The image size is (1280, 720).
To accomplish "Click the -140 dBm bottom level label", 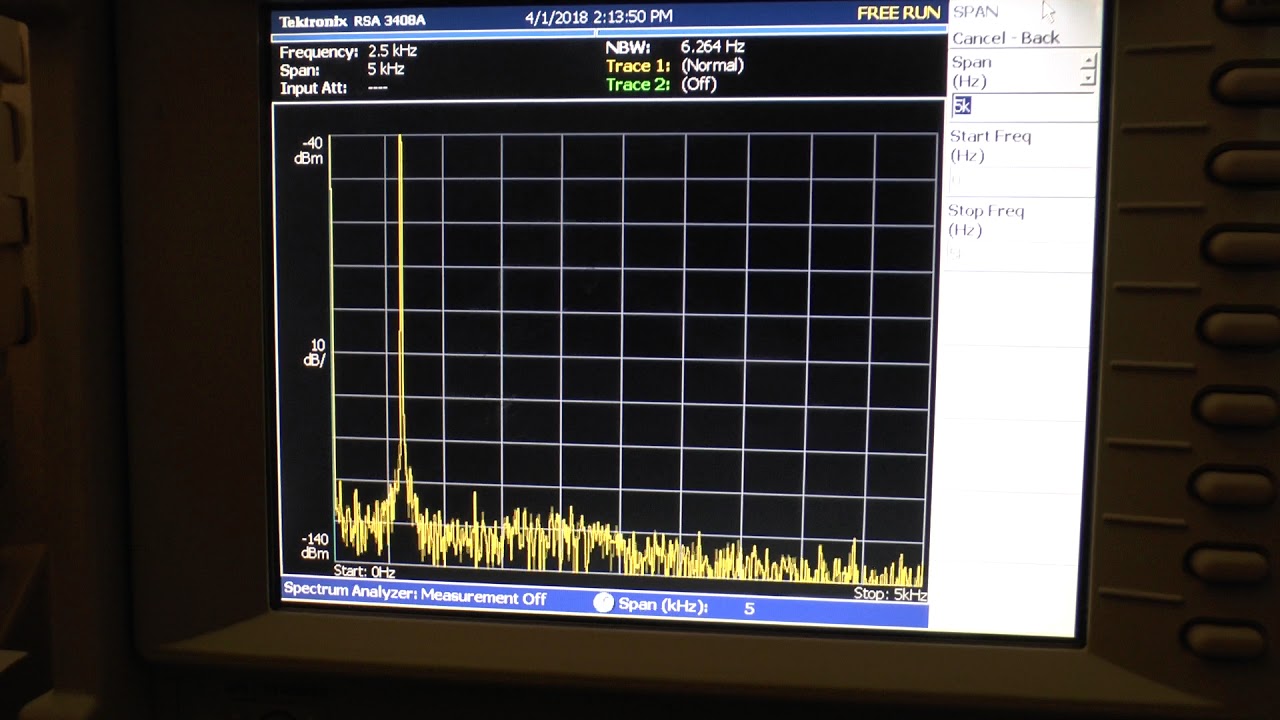I will point(314,546).
